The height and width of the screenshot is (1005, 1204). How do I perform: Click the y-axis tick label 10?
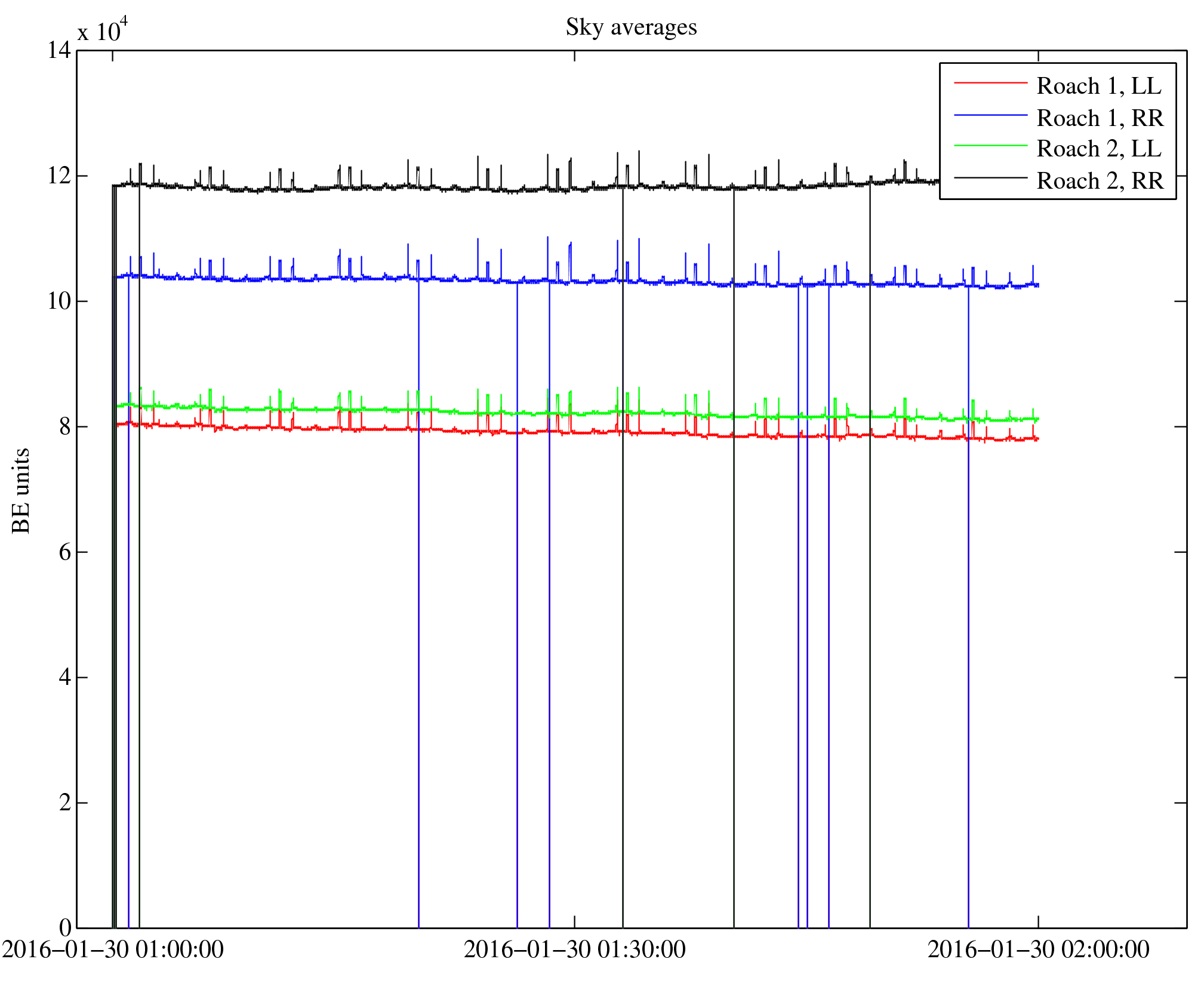click(x=59, y=301)
